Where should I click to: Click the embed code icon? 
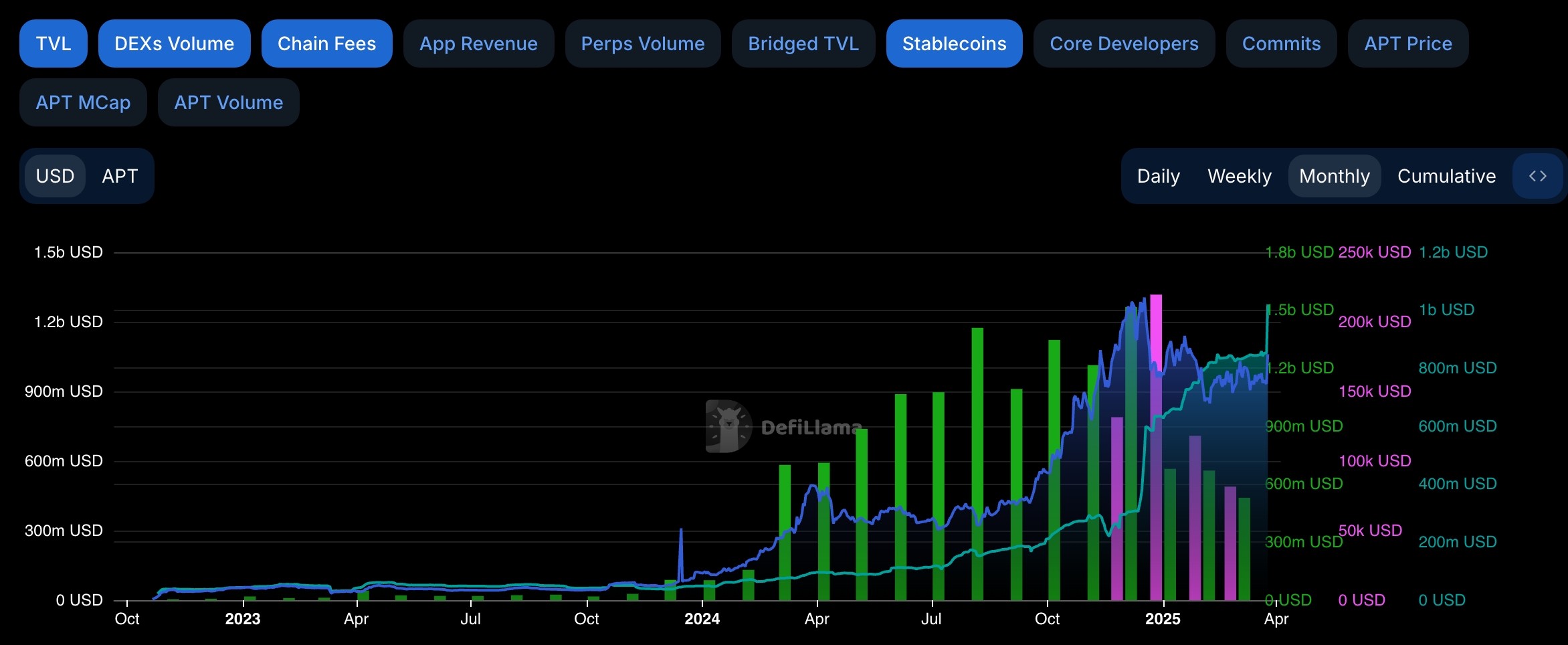[x=1537, y=176]
